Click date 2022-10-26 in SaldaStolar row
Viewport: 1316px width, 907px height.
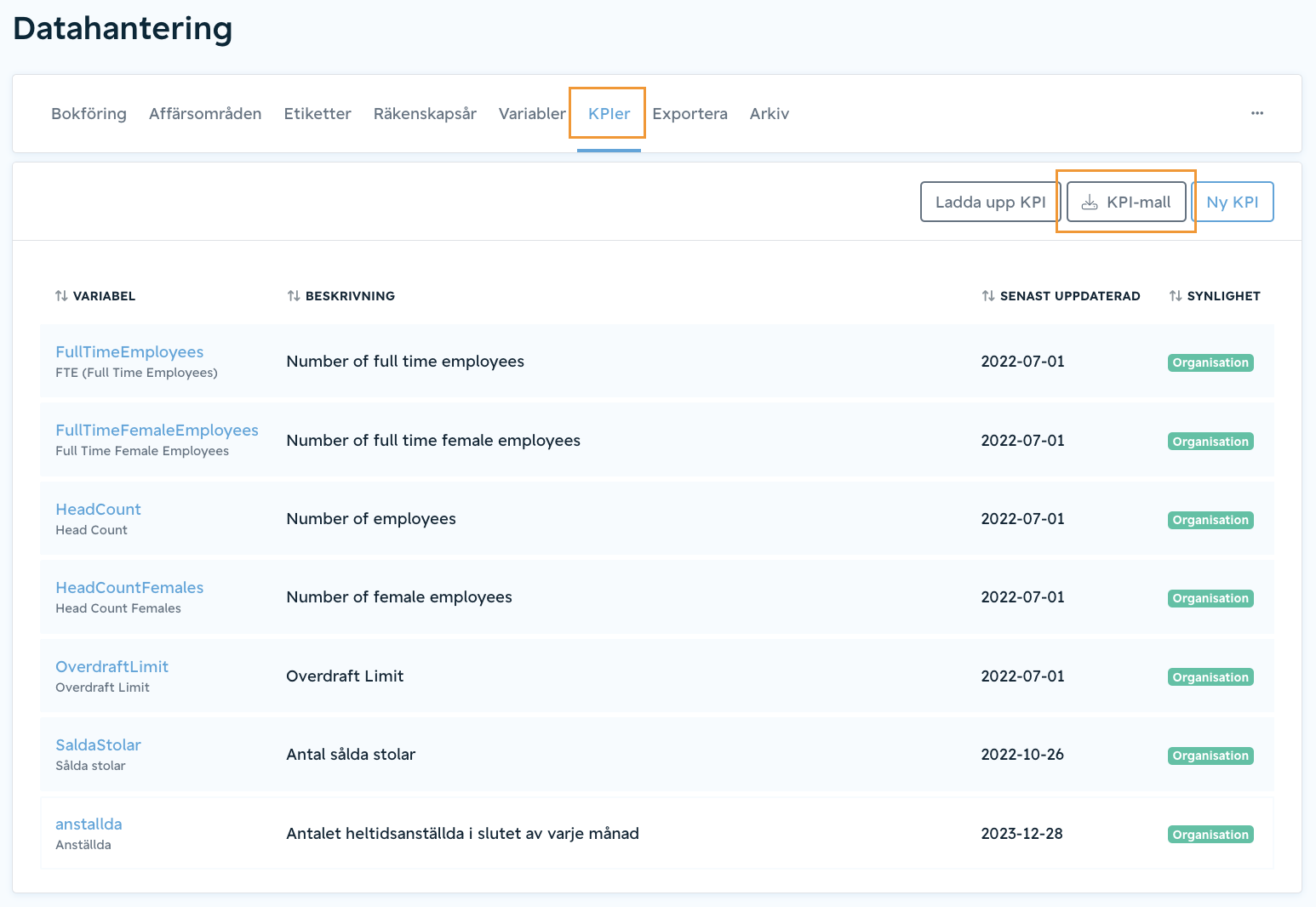(x=1022, y=755)
